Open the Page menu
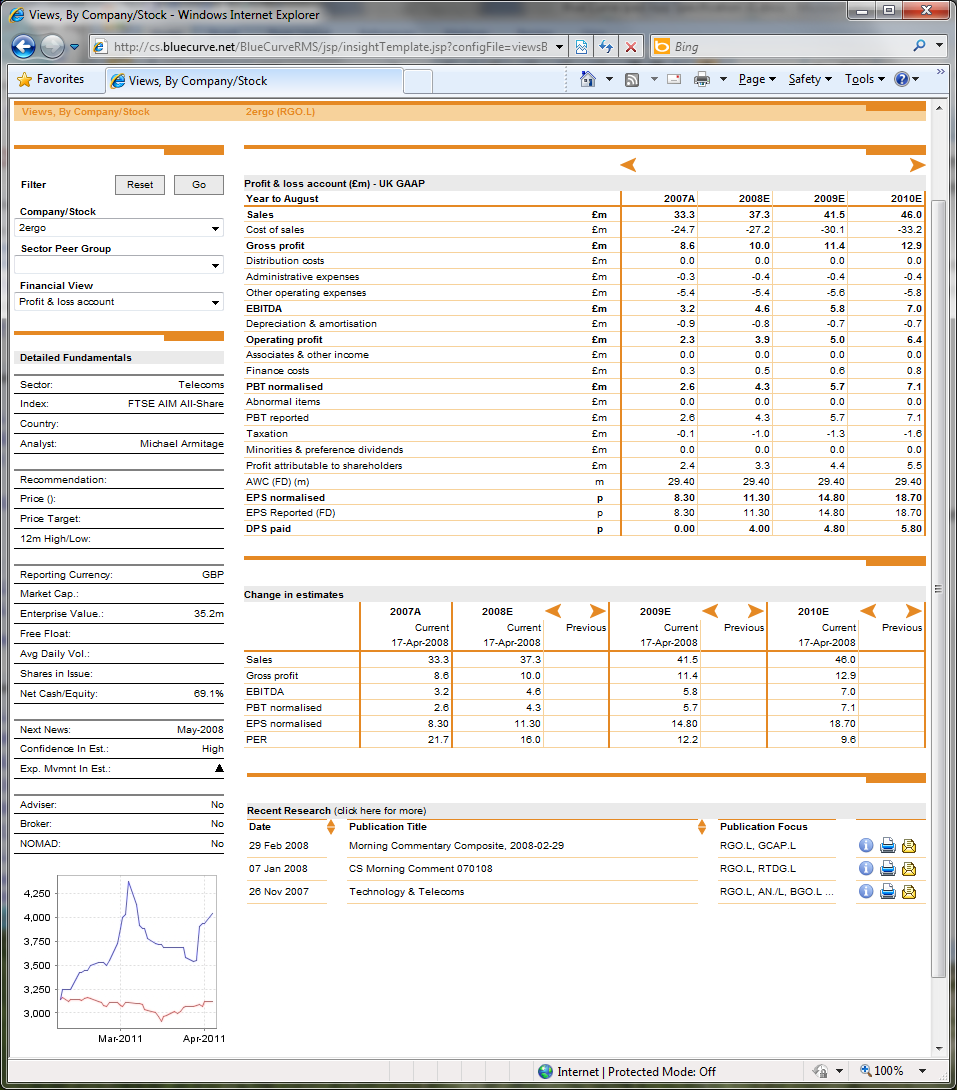Viewport: 957px width, 1090px height. (x=757, y=79)
